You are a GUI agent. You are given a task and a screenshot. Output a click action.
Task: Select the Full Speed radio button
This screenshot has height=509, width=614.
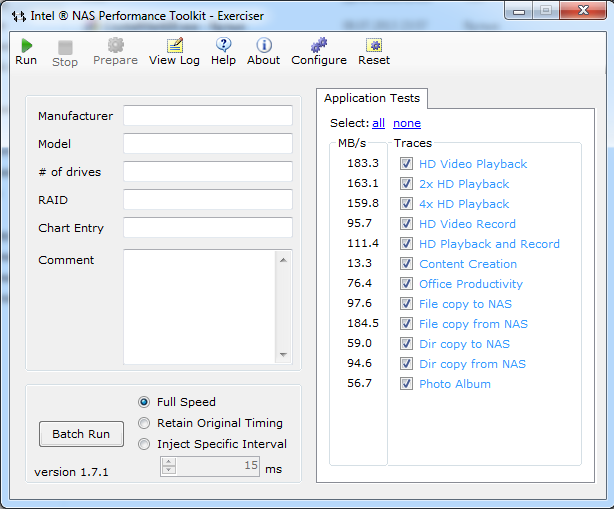tap(144, 402)
